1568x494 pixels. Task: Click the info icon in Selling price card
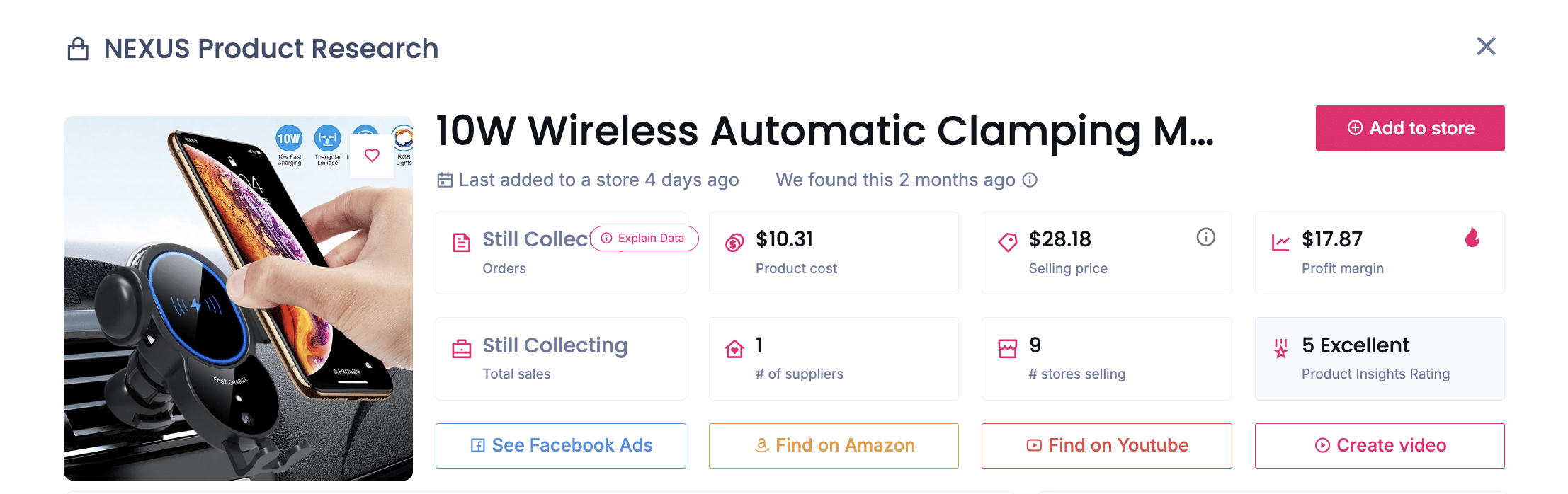(1205, 237)
